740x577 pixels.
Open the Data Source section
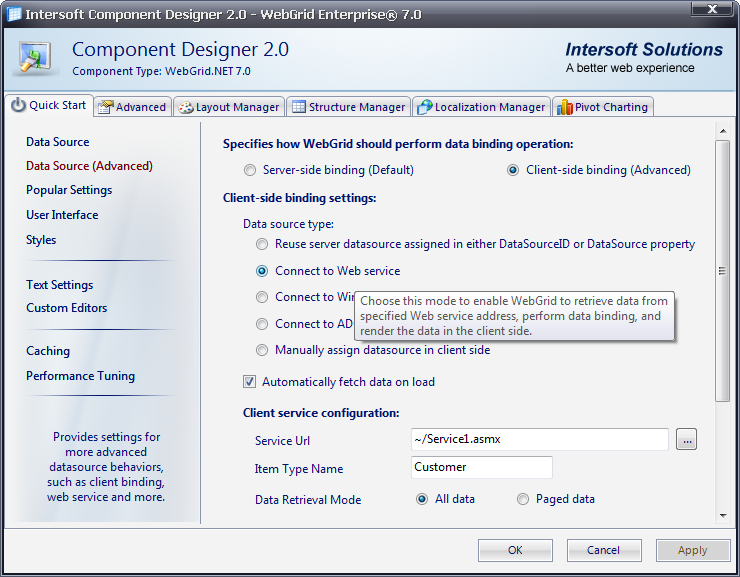tap(58, 142)
